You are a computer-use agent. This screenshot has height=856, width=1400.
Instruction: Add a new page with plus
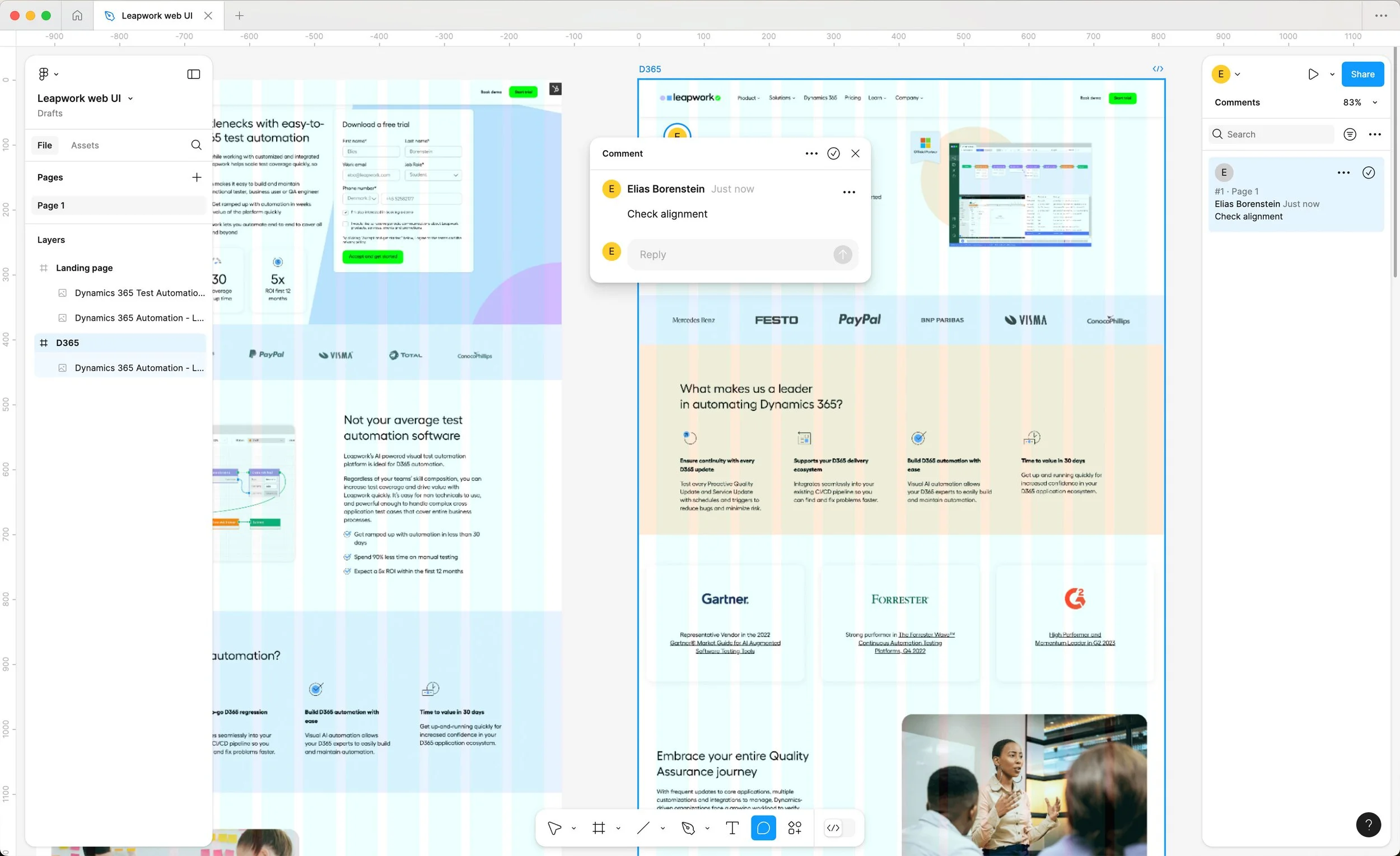pos(196,177)
